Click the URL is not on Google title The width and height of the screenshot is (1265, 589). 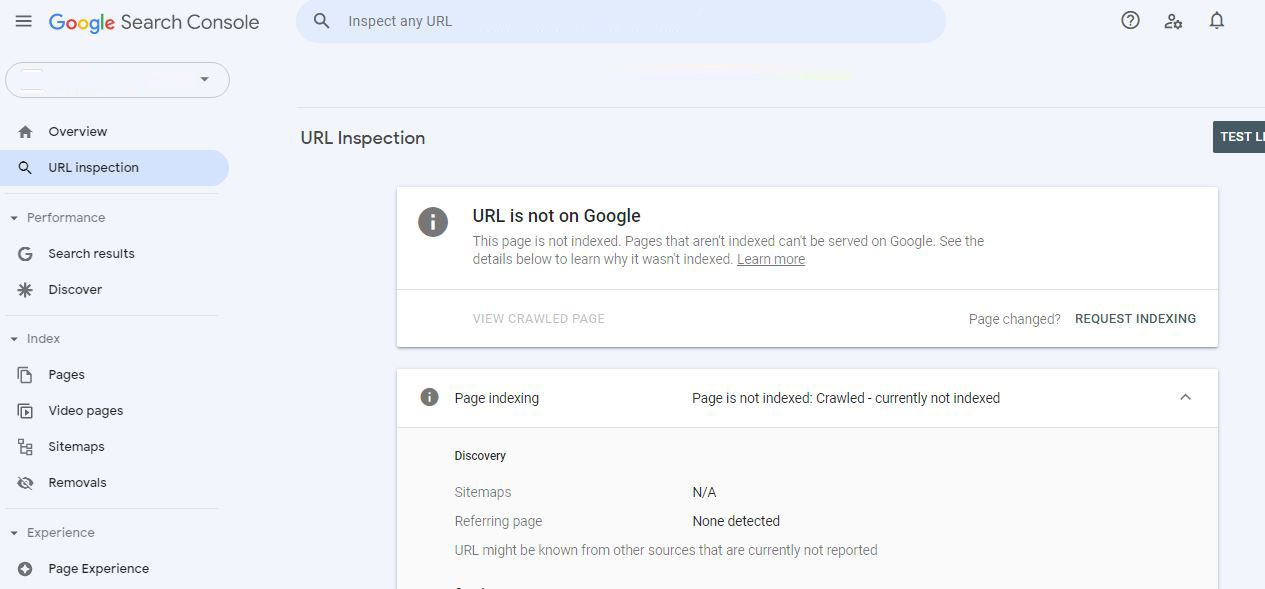point(557,216)
